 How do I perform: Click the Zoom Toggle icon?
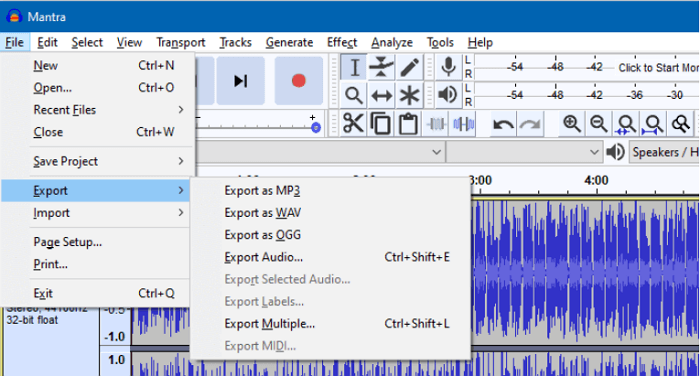[x=680, y=124]
